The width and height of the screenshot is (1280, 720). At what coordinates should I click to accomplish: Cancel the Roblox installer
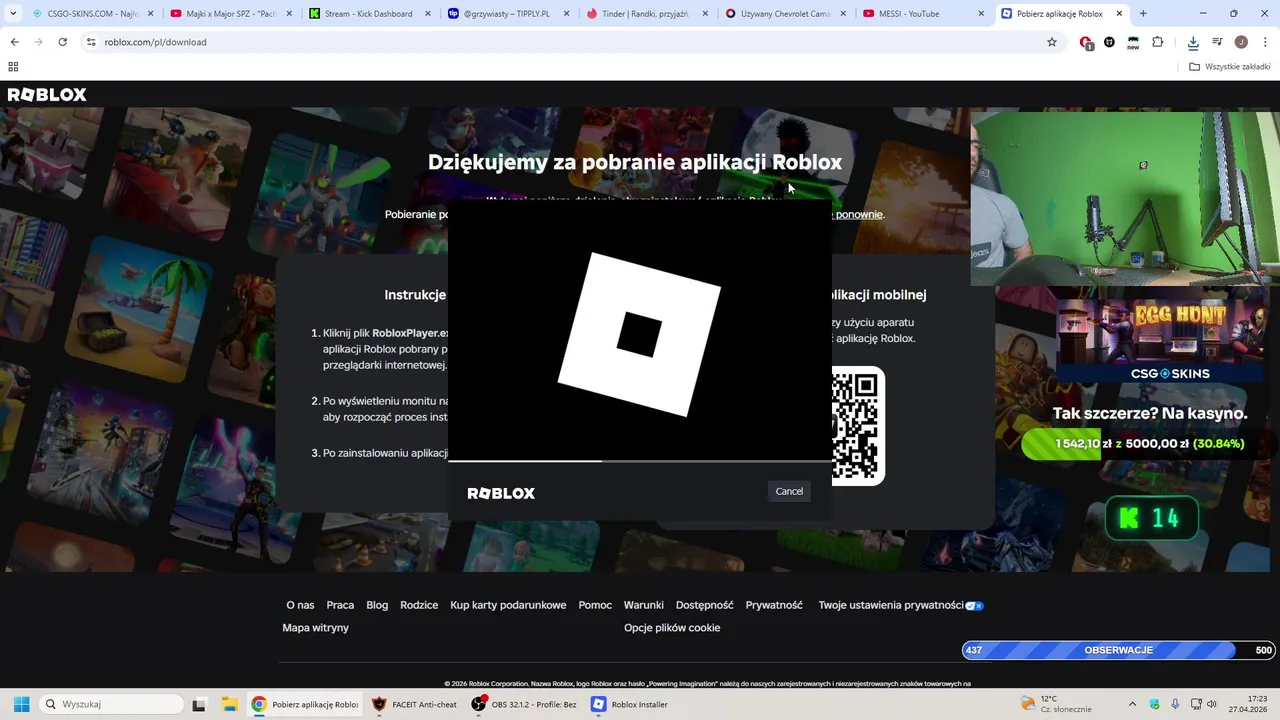coord(789,491)
